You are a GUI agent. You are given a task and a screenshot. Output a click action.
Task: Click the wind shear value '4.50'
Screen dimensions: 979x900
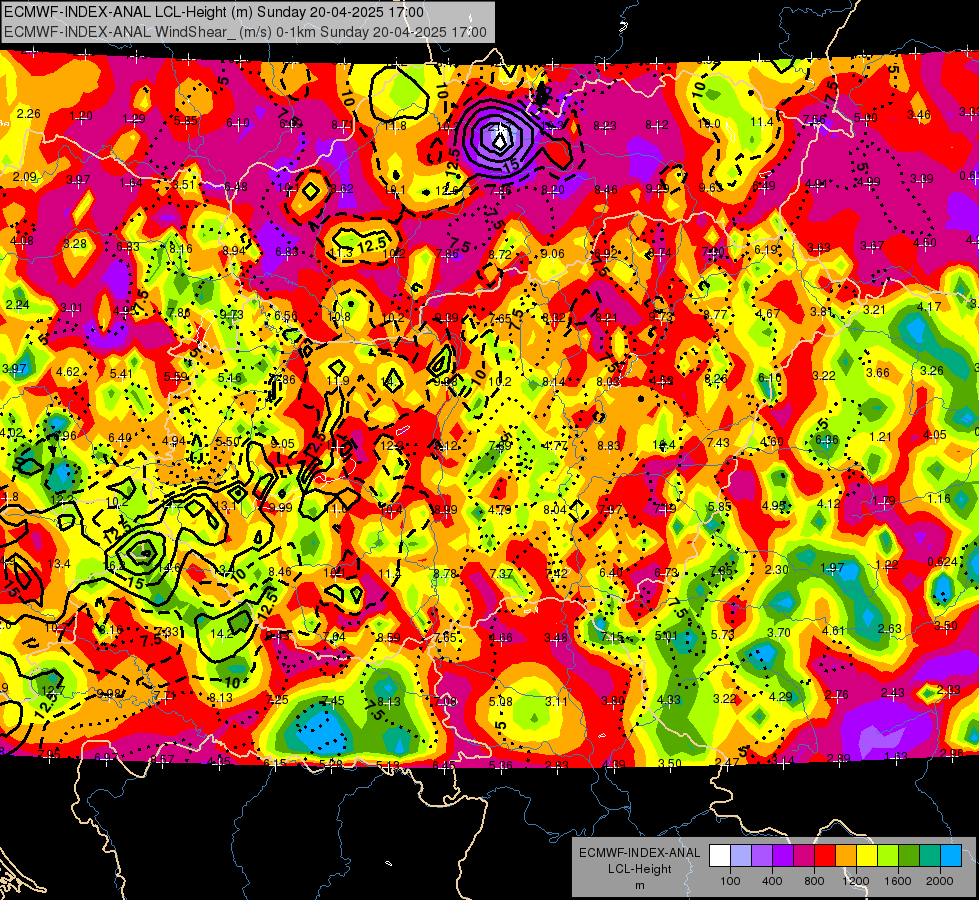925,242
